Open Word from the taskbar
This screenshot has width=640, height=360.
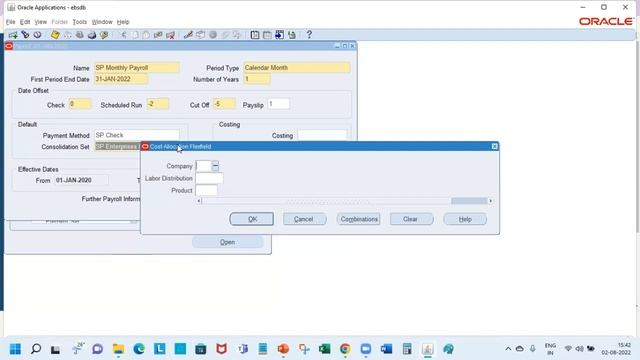387,349
